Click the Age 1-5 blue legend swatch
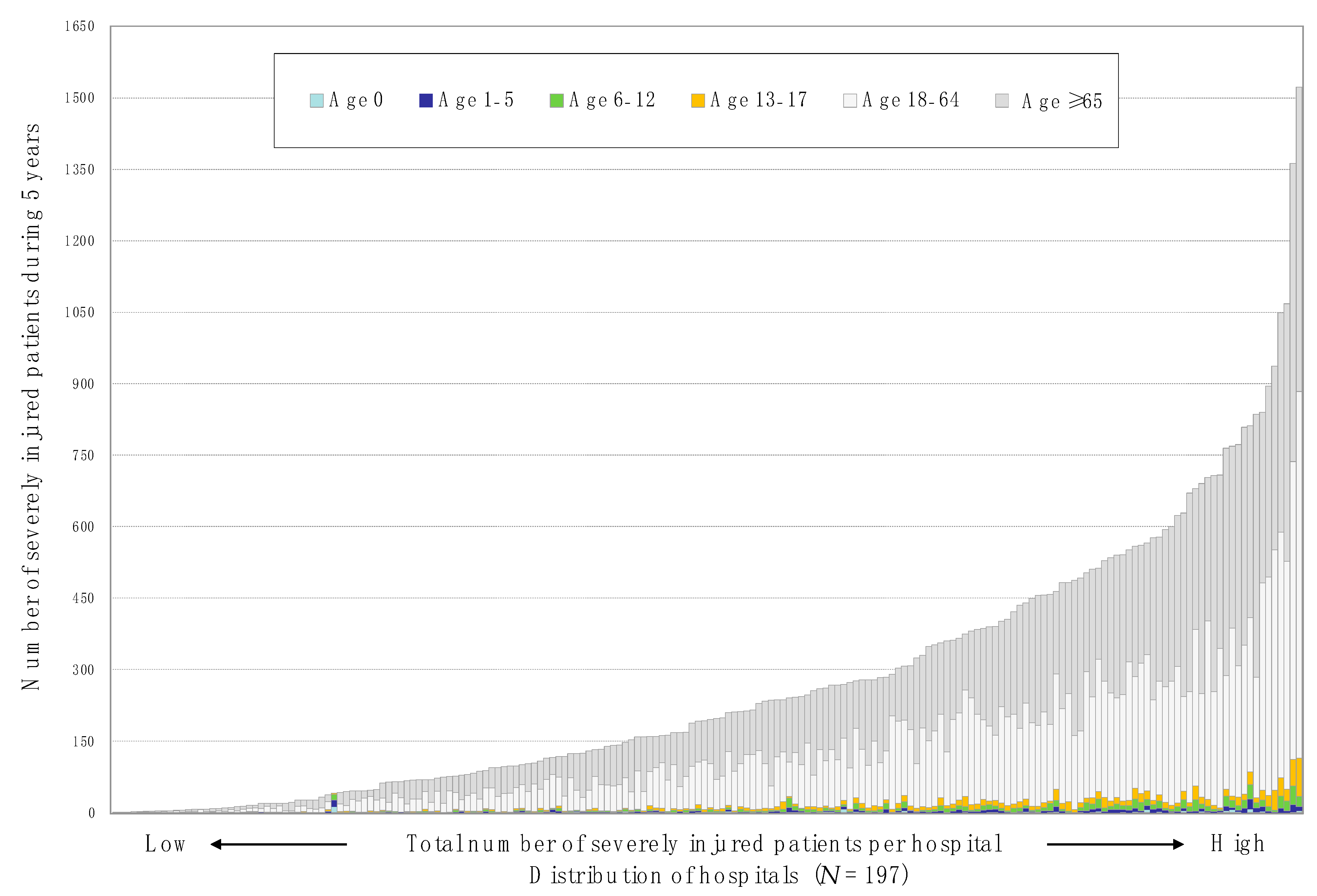 426,100
